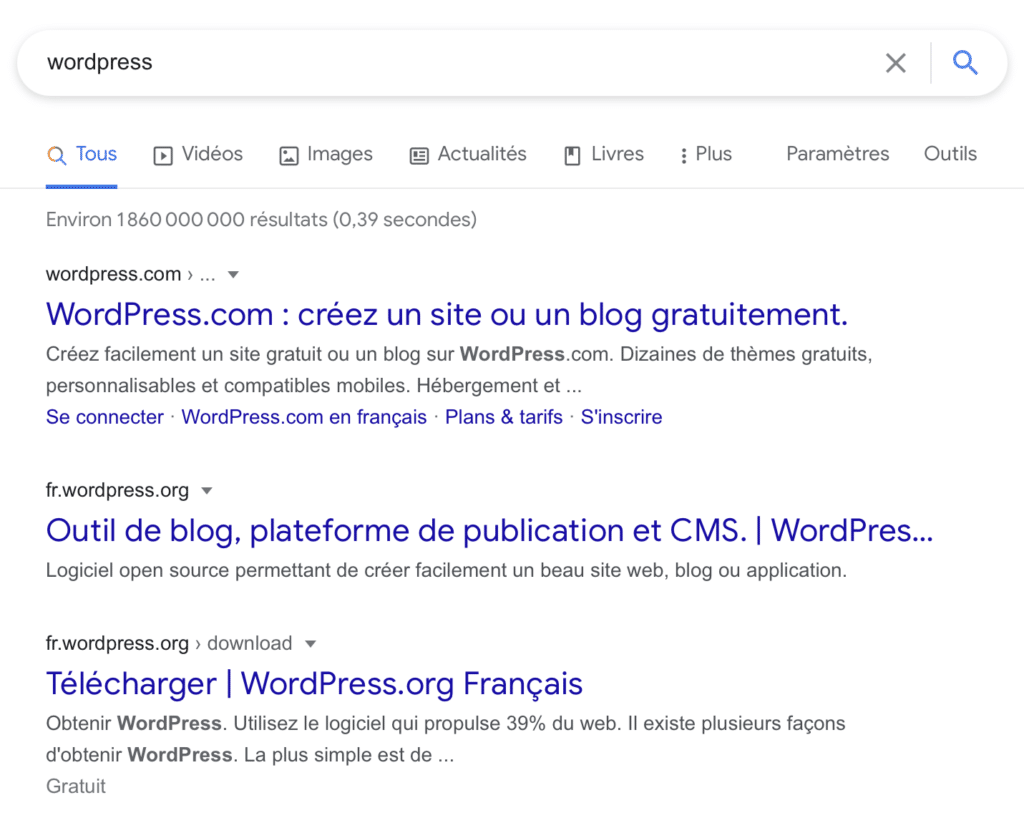Click the wordpress.com URL breadcrumb
Viewport: 1024px width, 823px height.
pyautogui.click(x=130, y=274)
